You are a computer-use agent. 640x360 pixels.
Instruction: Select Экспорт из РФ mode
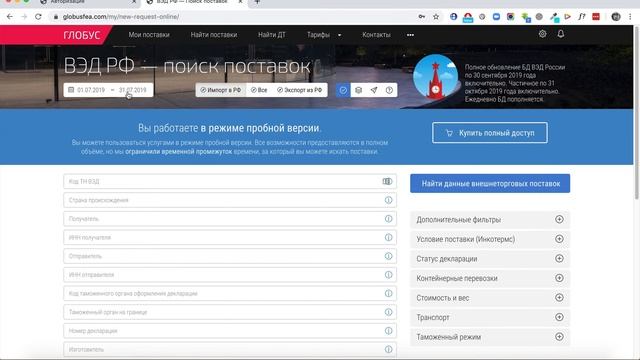(x=300, y=90)
